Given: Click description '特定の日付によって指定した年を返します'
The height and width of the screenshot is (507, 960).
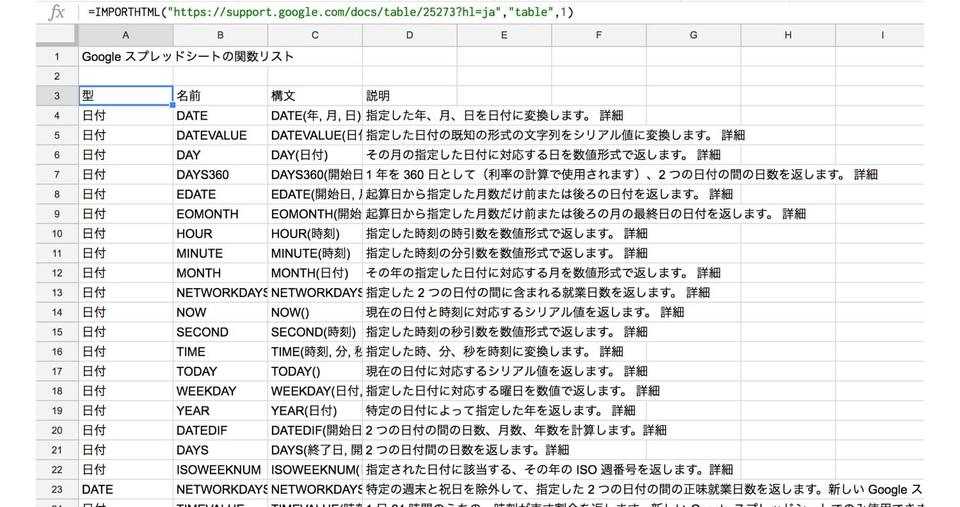Looking at the screenshot, I should click(484, 410).
